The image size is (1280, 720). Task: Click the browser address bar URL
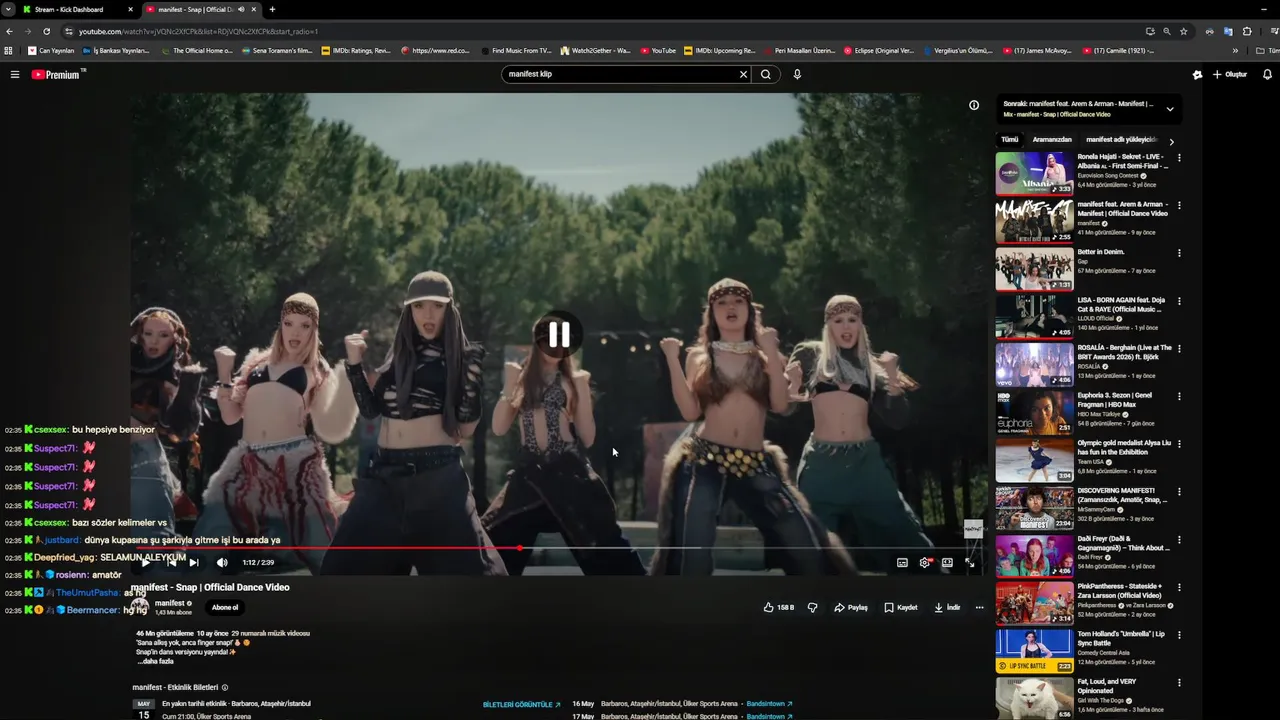tap(198, 31)
